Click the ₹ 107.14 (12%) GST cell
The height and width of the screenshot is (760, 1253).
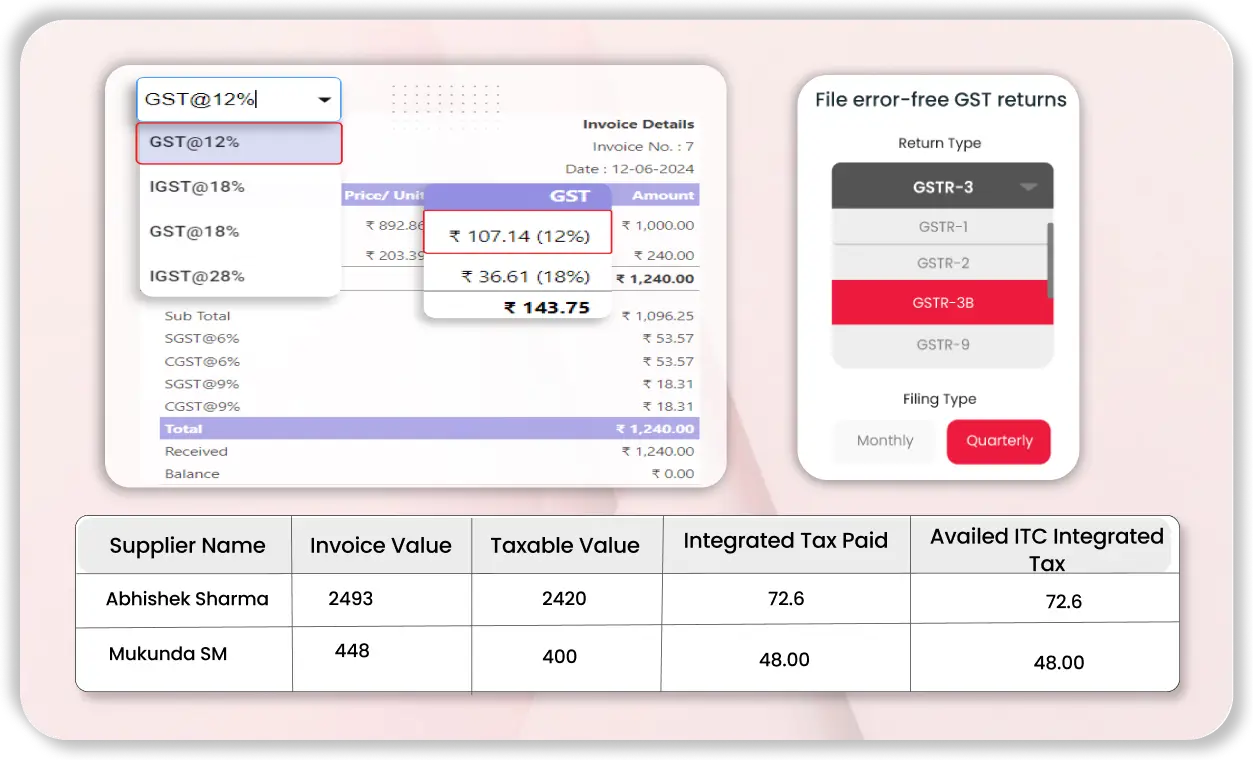(x=517, y=237)
